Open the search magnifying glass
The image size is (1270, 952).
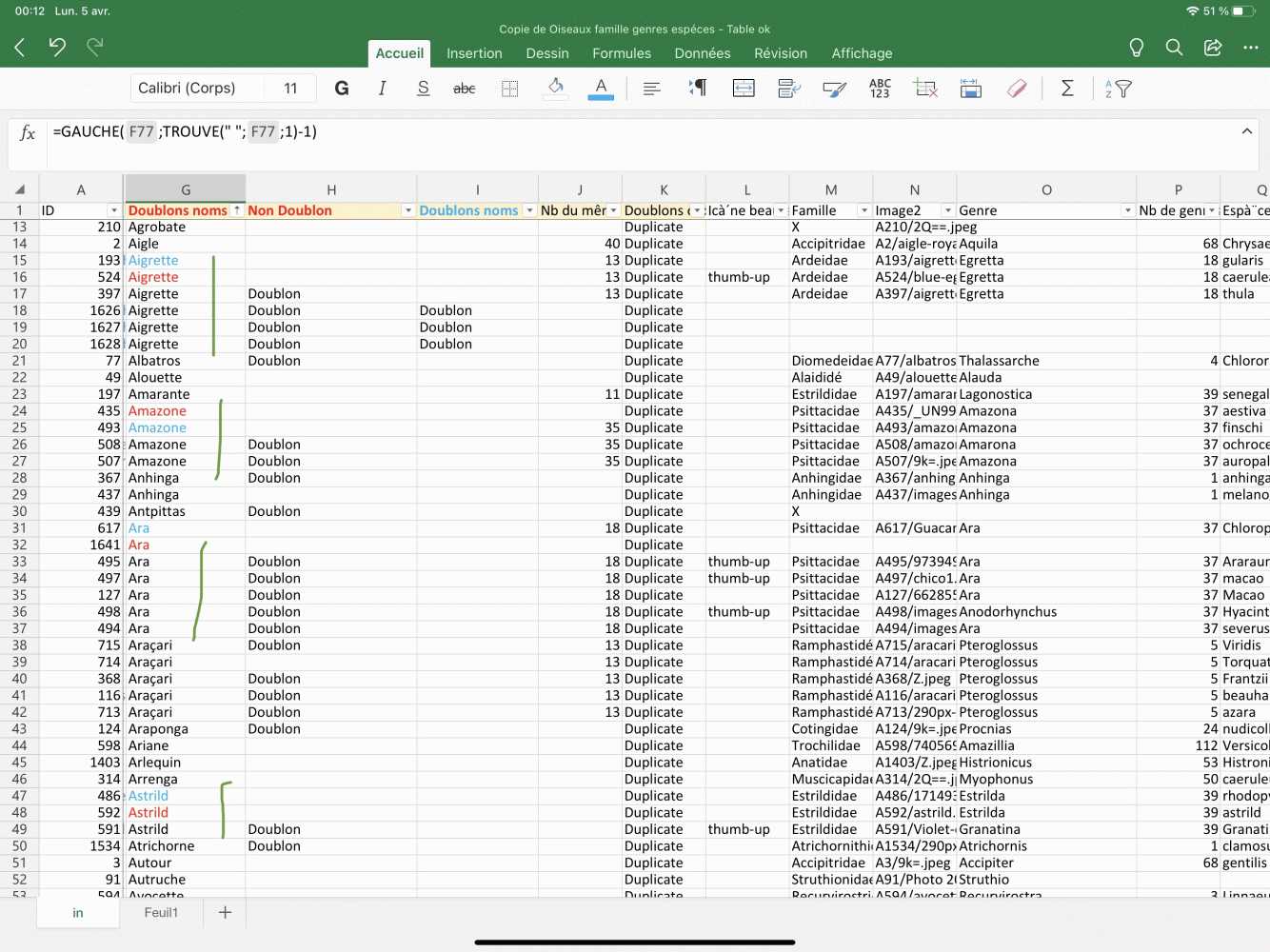(1174, 47)
